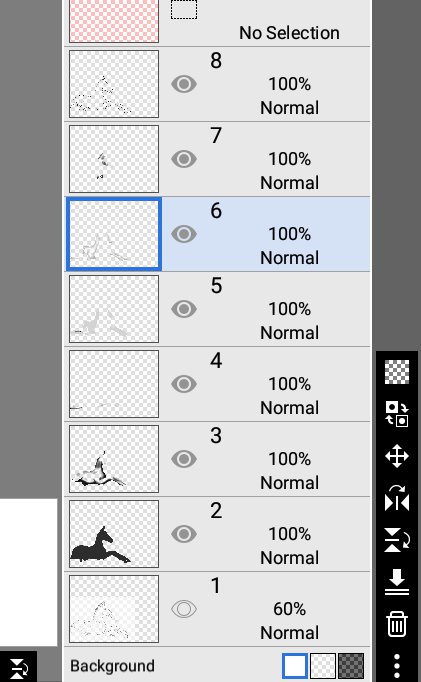Flip layer horizontally icon in sidebar
Viewport: 421px width, 682px height.
397,498
